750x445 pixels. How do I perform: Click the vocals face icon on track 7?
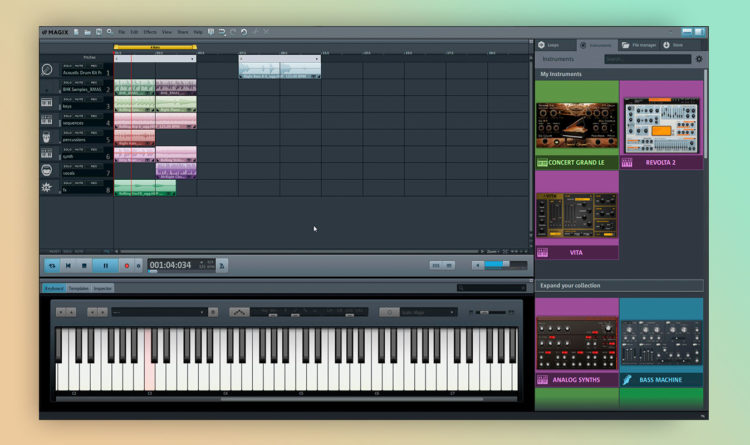(46, 170)
